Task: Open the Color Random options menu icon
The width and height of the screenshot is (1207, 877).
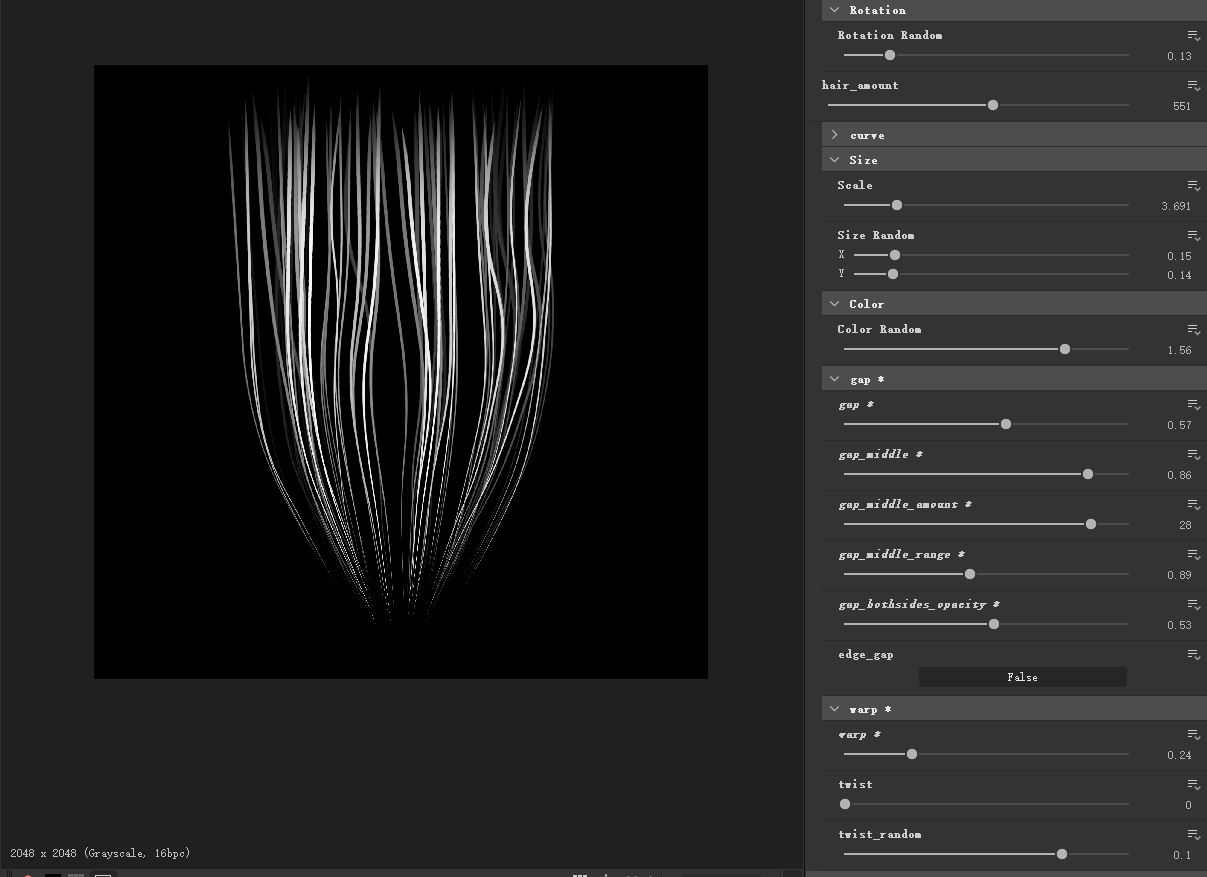Action: click(x=1193, y=330)
